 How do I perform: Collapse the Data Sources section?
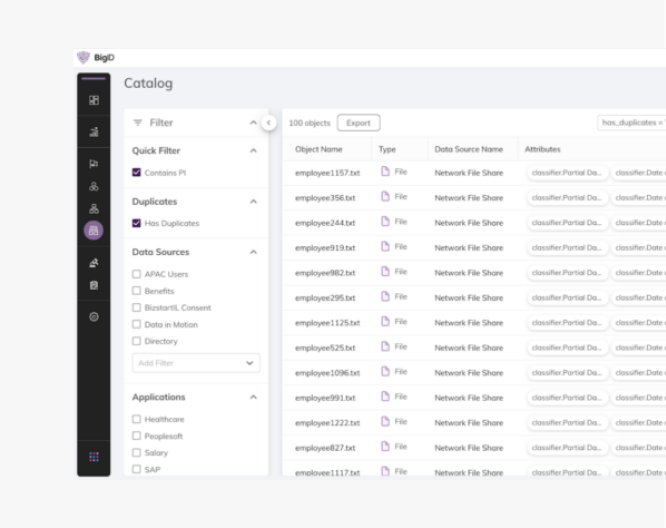[253, 252]
